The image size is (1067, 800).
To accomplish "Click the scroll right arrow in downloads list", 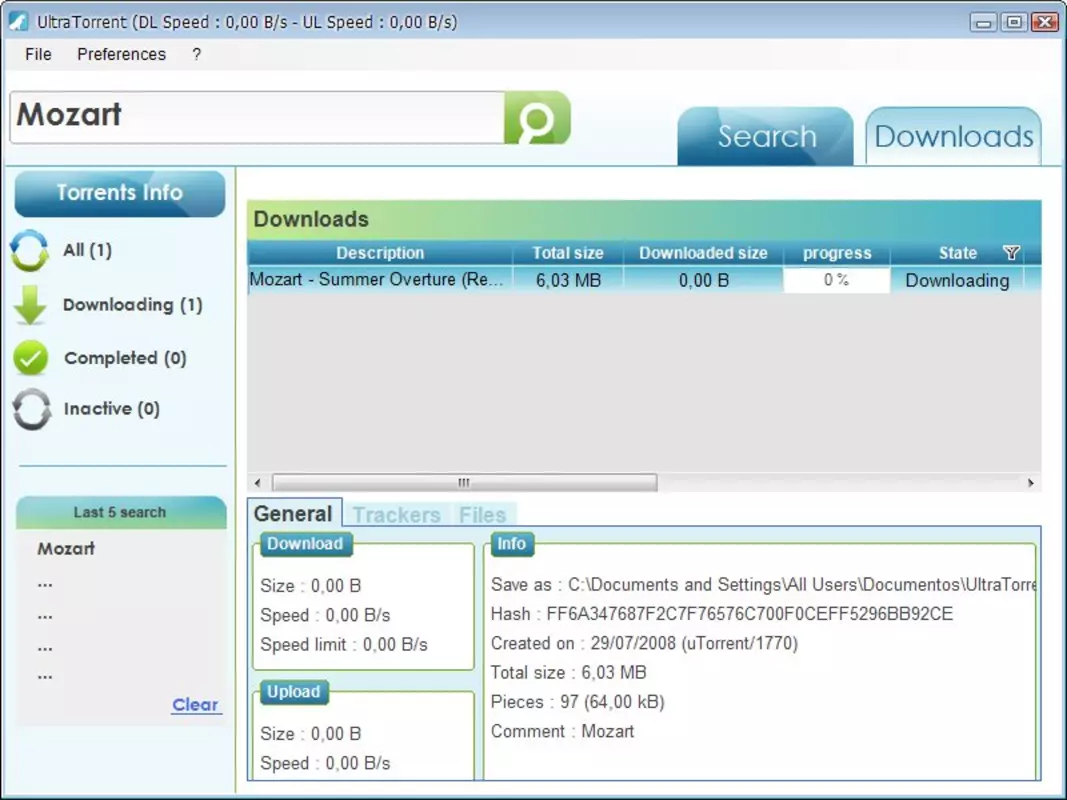I will tap(1030, 483).
